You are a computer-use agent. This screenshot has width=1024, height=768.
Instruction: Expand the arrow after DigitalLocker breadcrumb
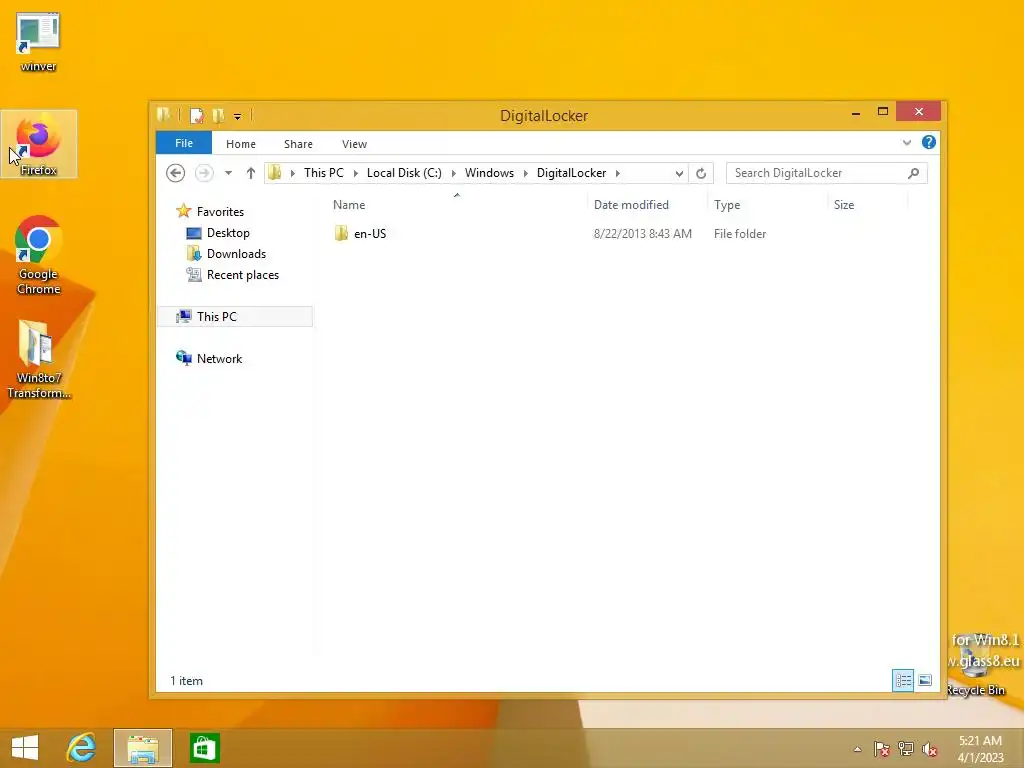pos(617,173)
